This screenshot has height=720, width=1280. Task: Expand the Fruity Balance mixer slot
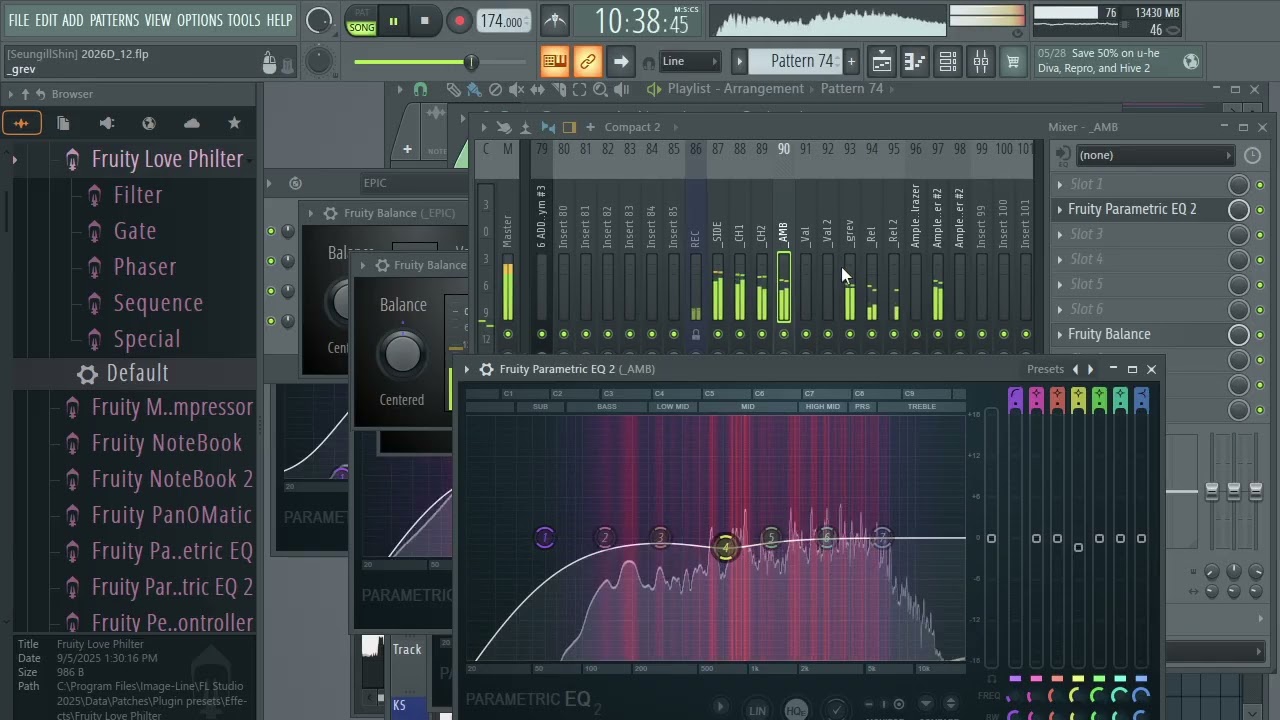(1059, 334)
